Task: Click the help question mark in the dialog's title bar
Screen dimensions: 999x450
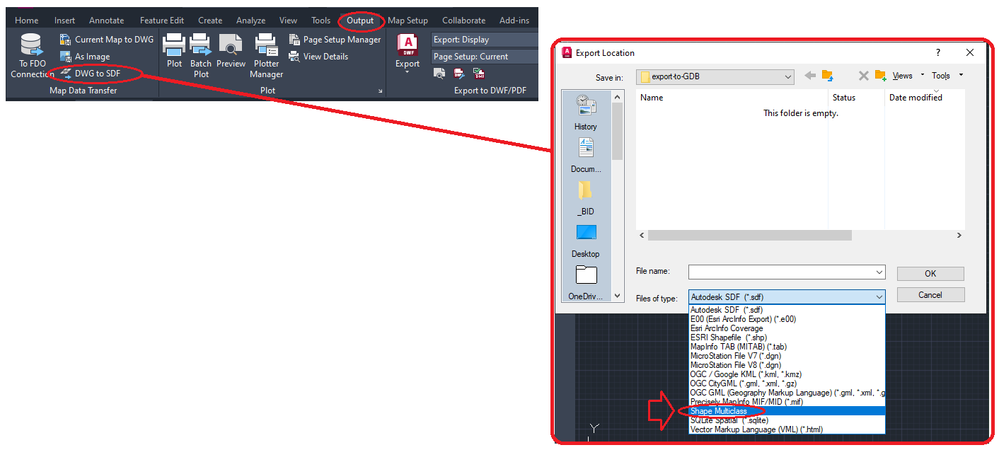Action: coord(938,53)
